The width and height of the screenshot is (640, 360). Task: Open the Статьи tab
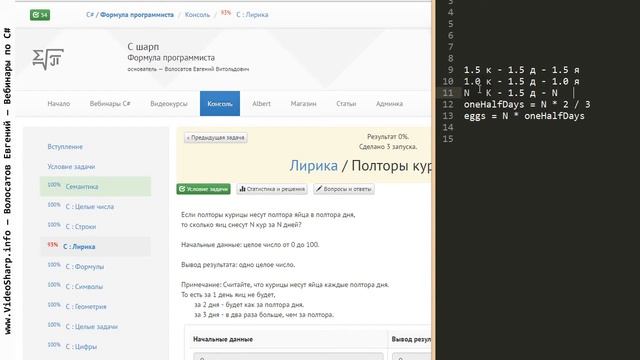(x=346, y=104)
